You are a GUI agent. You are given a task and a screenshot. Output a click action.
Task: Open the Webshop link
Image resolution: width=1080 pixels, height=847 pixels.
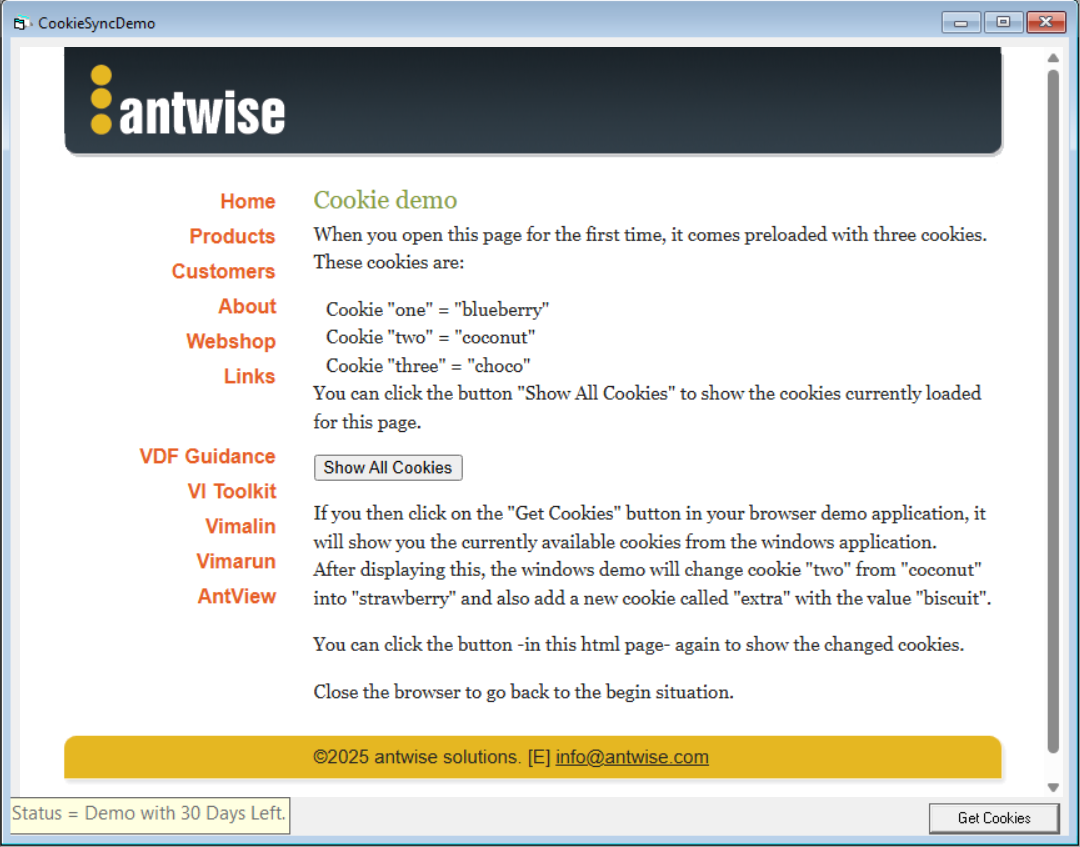[x=230, y=341]
